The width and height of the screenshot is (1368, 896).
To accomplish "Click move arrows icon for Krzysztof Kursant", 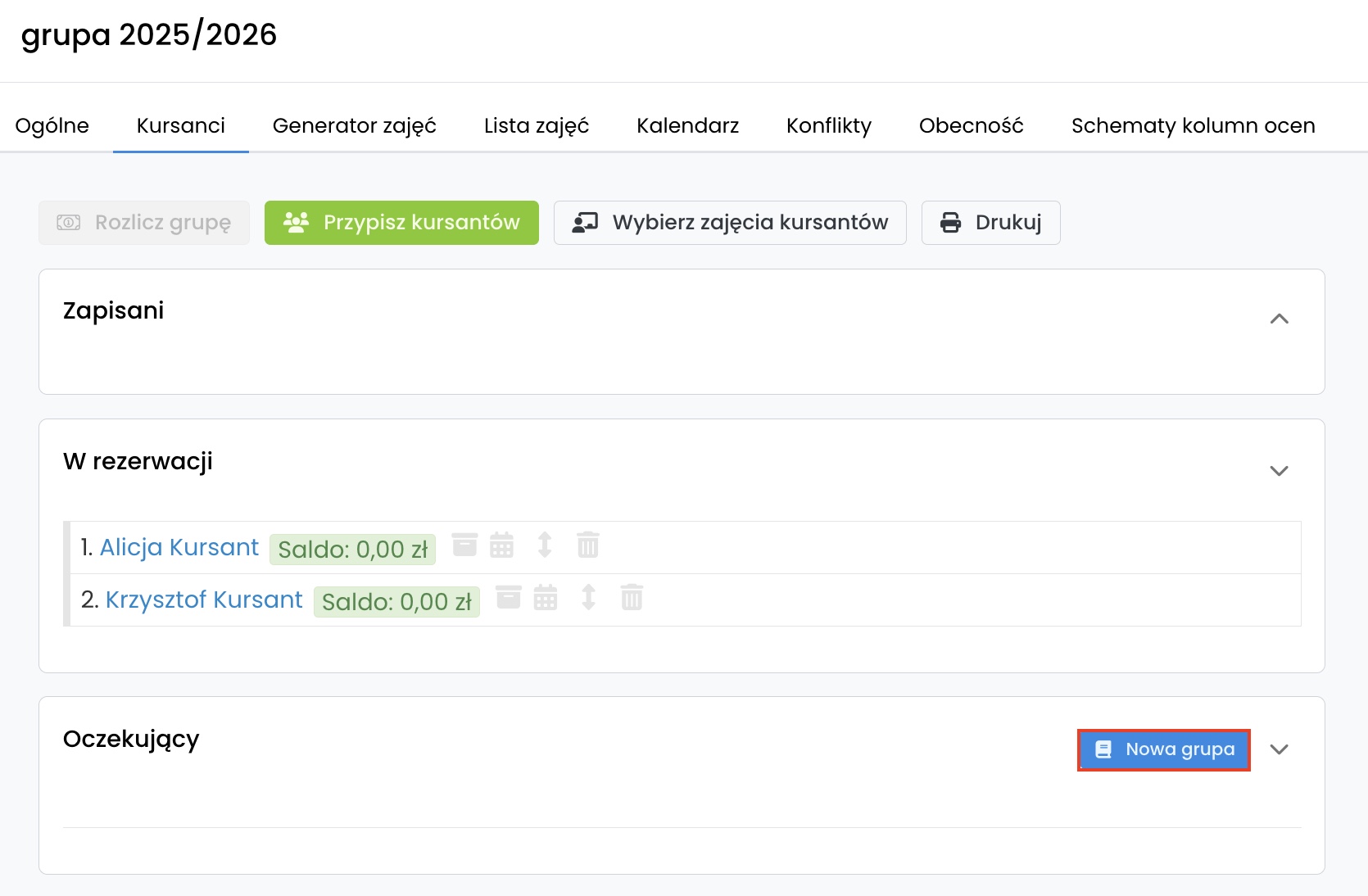I will 588,597.
